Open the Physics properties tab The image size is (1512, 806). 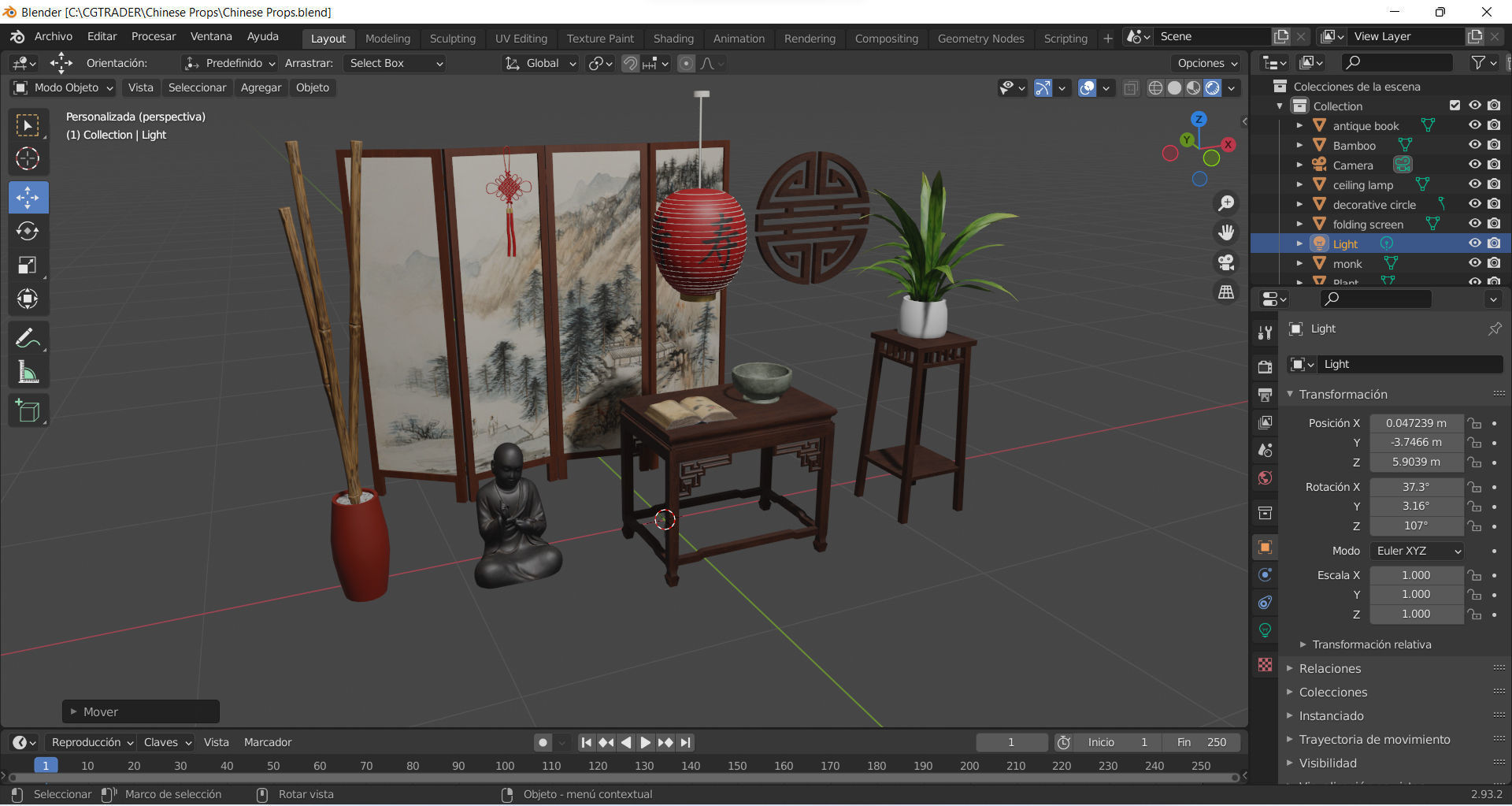tap(1265, 574)
